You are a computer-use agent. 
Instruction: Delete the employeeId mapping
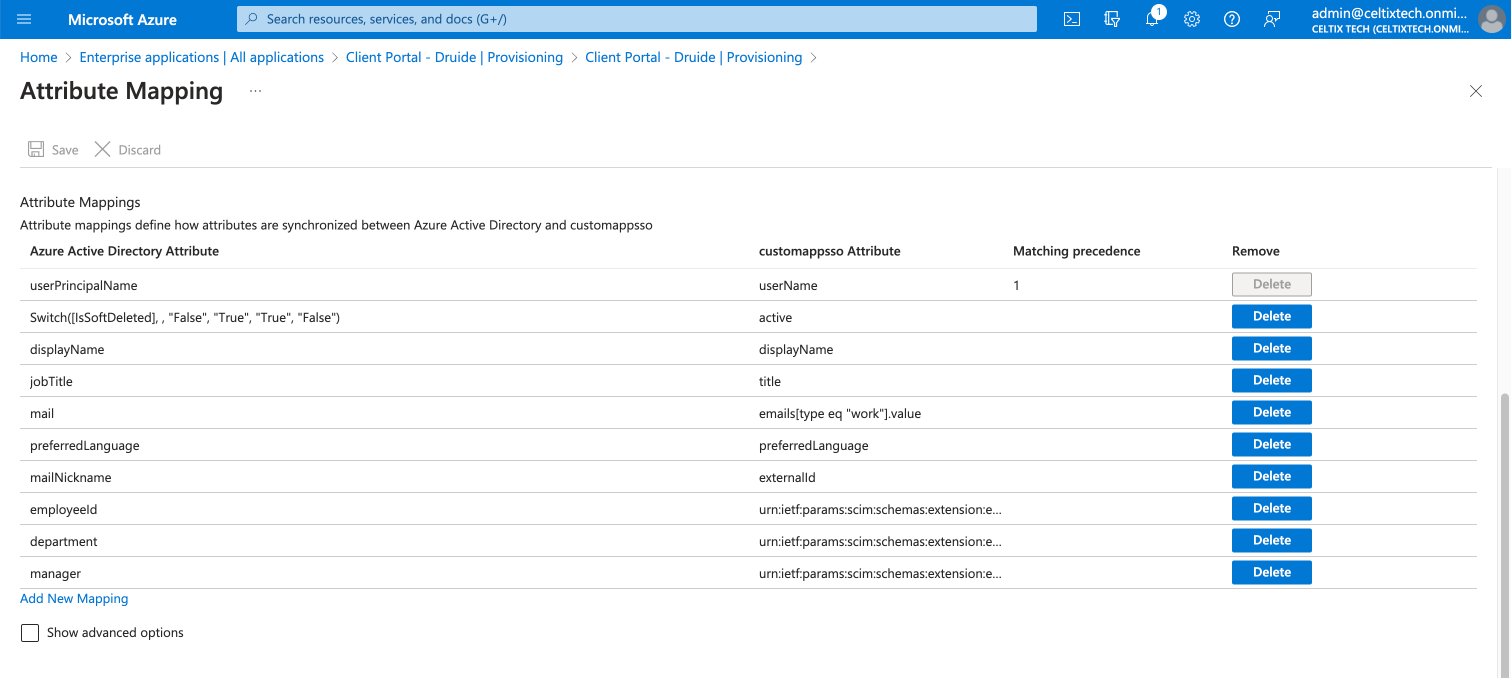click(x=1272, y=509)
